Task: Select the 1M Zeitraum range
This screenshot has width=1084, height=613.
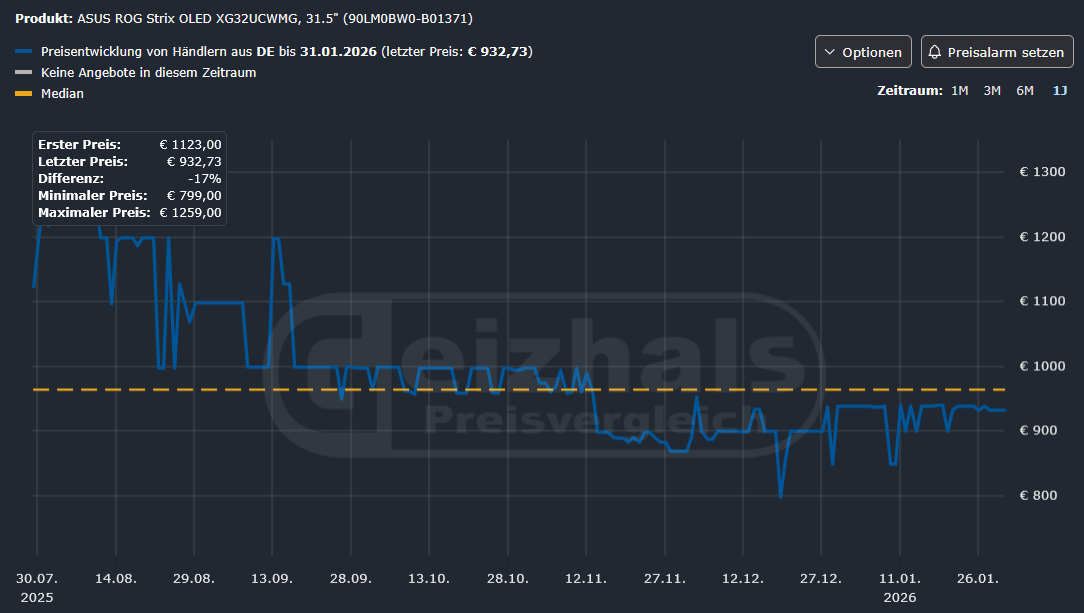Action: coord(960,91)
